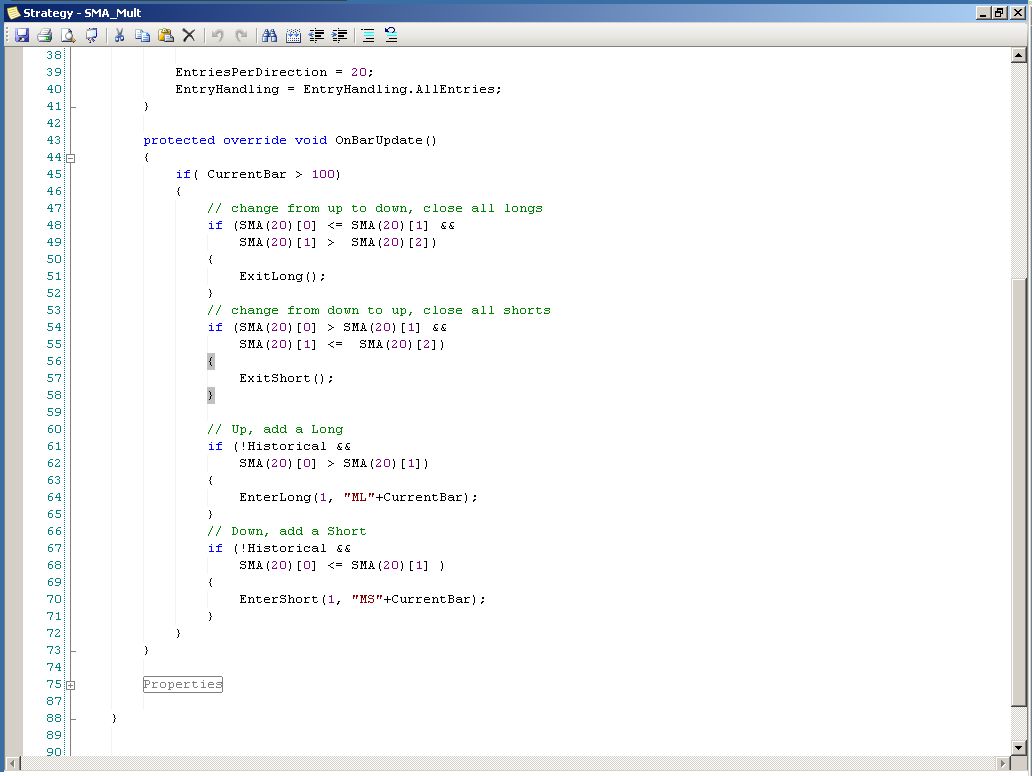Screen dimensions: 1032x776
Task: Click the comment 'Down, add a Short'
Action: pyautogui.click(x=287, y=532)
